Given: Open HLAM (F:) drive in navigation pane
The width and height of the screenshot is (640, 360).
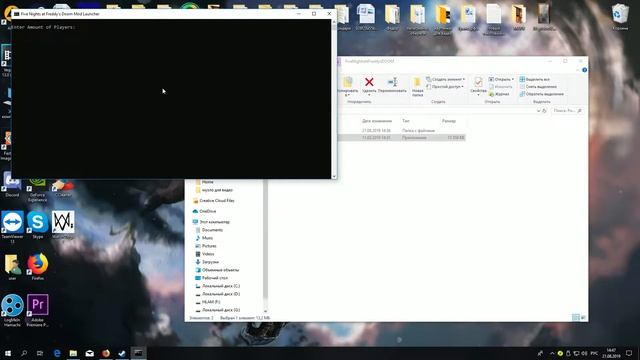Looking at the screenshot, I should click(208, 302).
